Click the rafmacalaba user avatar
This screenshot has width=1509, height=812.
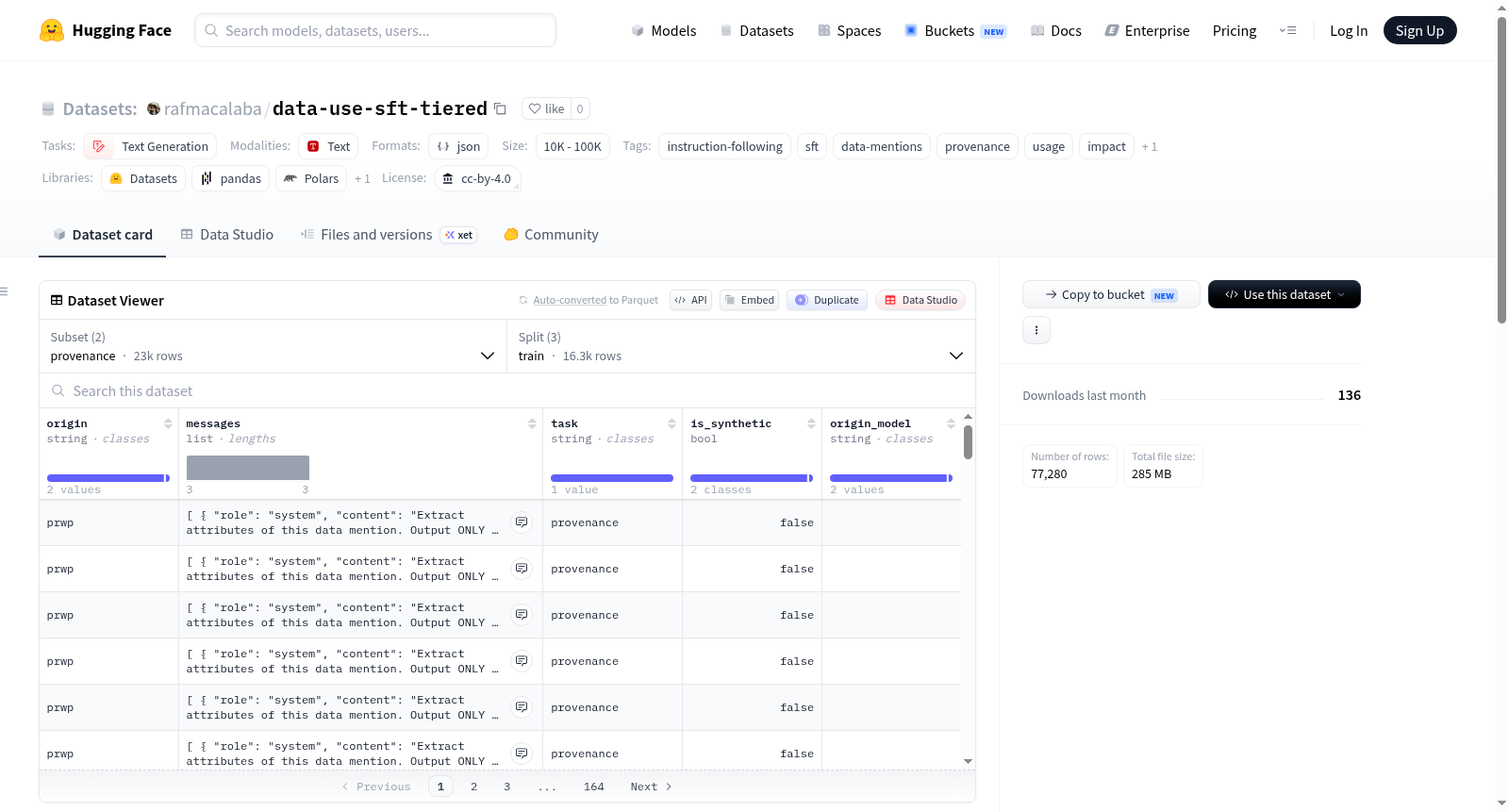coord(154,108)
